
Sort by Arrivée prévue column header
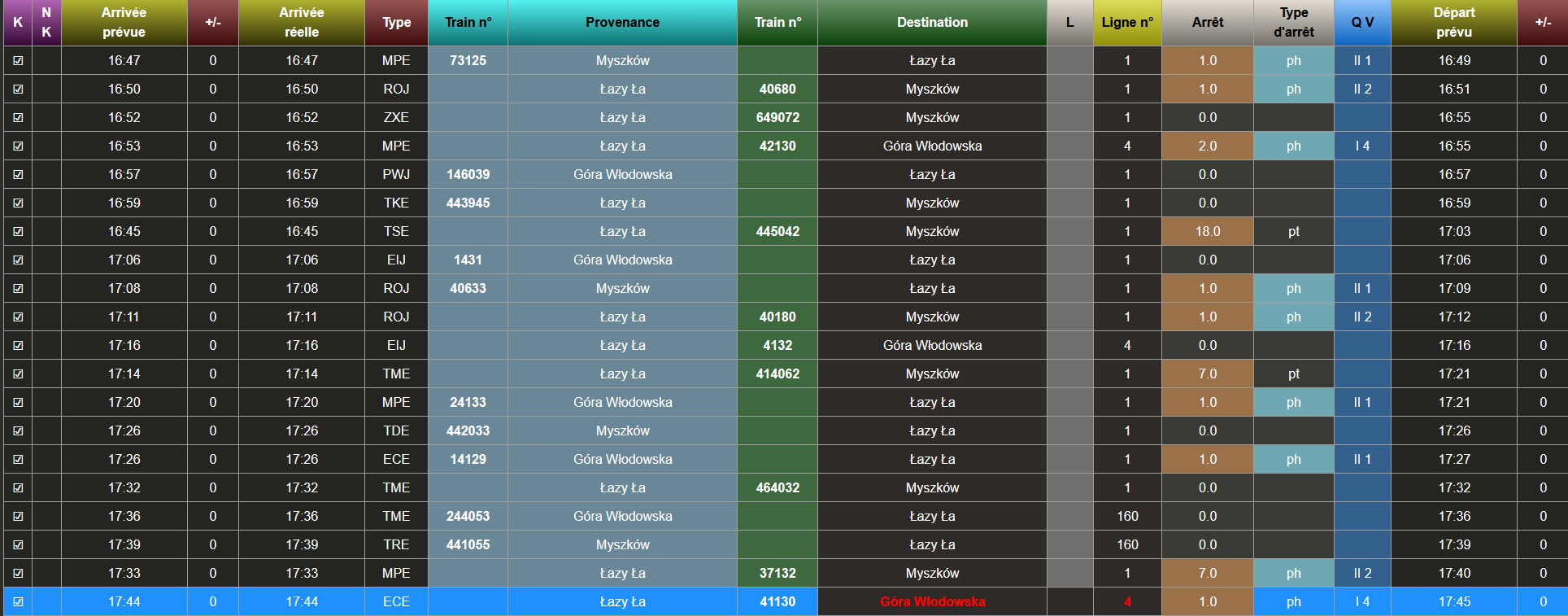click(124, 23)
